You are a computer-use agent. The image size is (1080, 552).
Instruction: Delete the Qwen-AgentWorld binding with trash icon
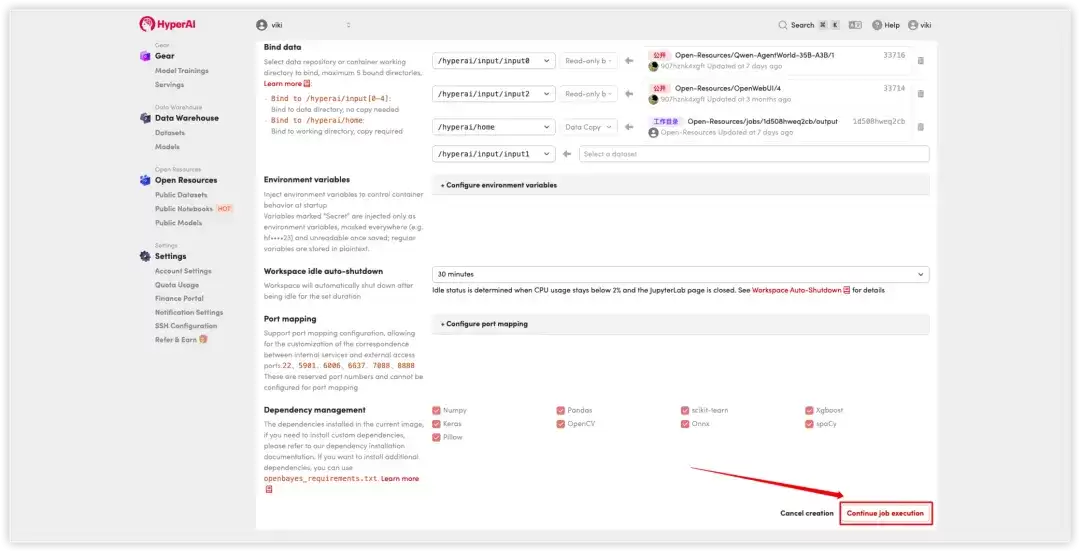[x=920, y=61]
